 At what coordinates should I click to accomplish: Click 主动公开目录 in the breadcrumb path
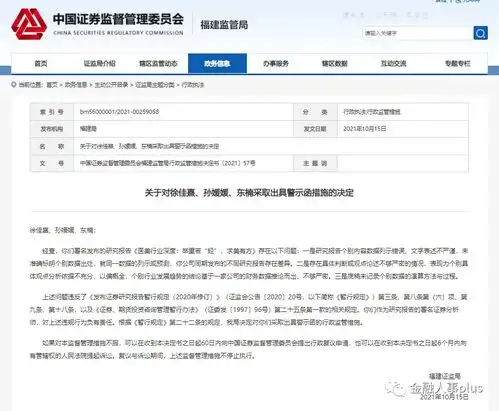(111, 85)
